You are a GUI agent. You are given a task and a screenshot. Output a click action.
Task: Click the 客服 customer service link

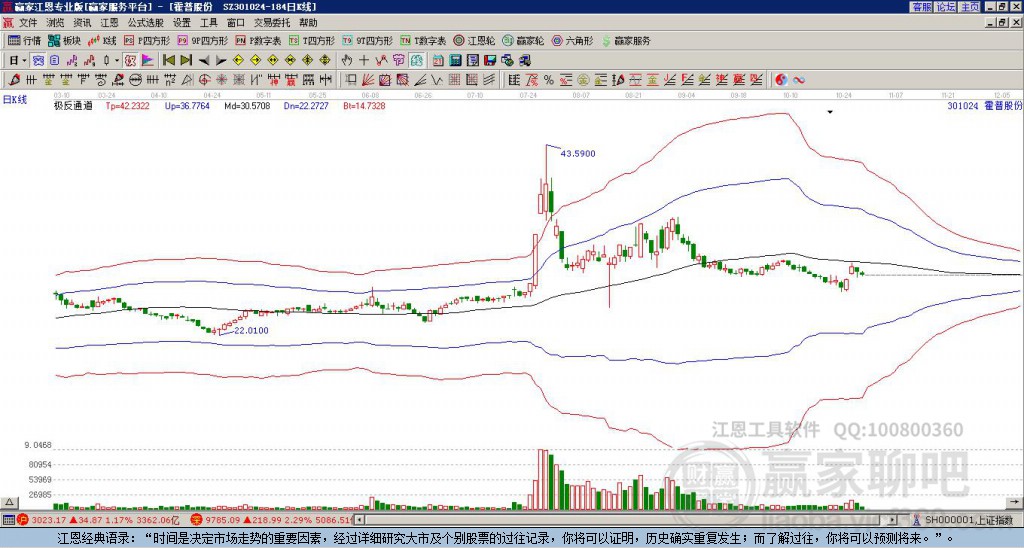pyautogui.click(x=922, y=7)
